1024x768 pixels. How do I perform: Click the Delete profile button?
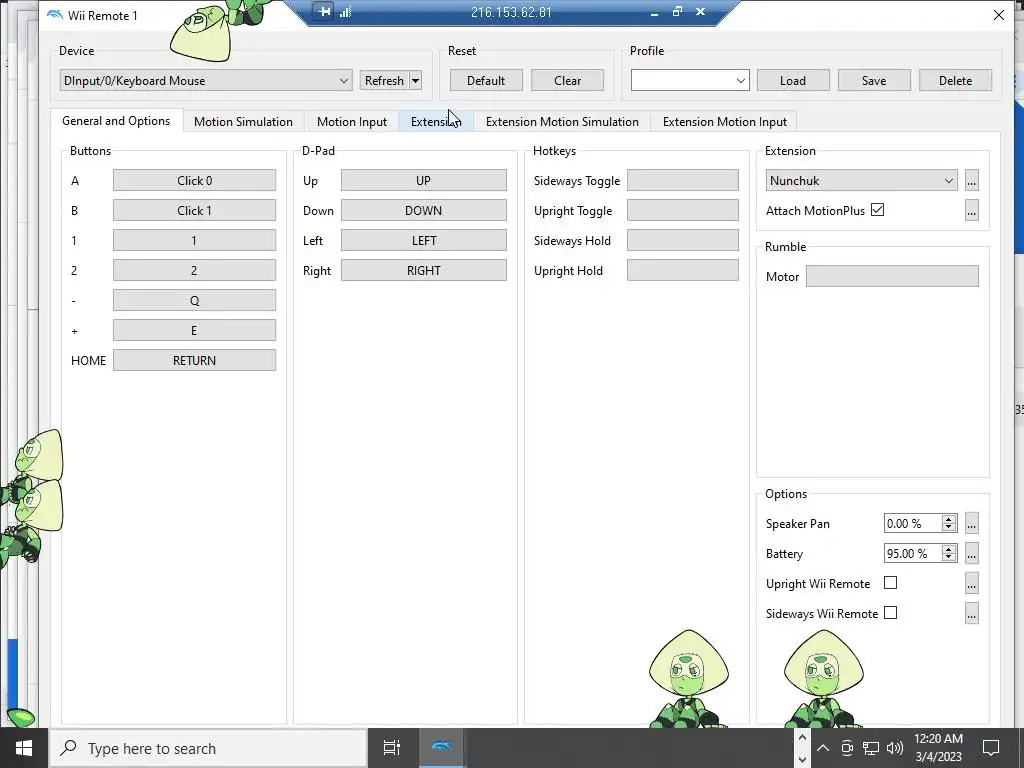click(955, 81)
